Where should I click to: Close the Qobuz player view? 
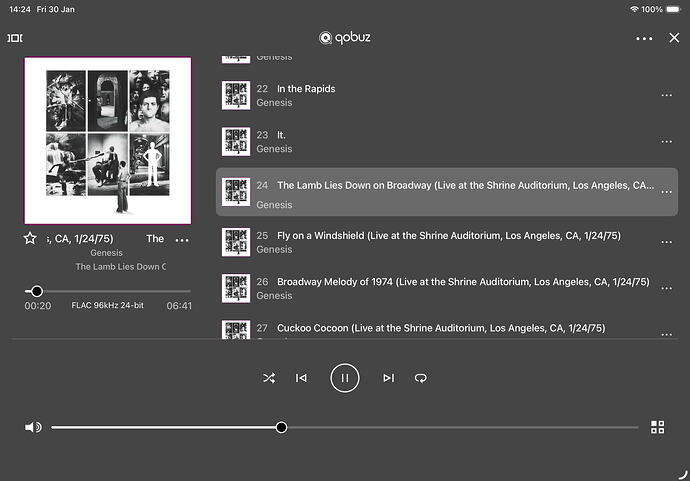pyautogui.click(x=674, y=38)
